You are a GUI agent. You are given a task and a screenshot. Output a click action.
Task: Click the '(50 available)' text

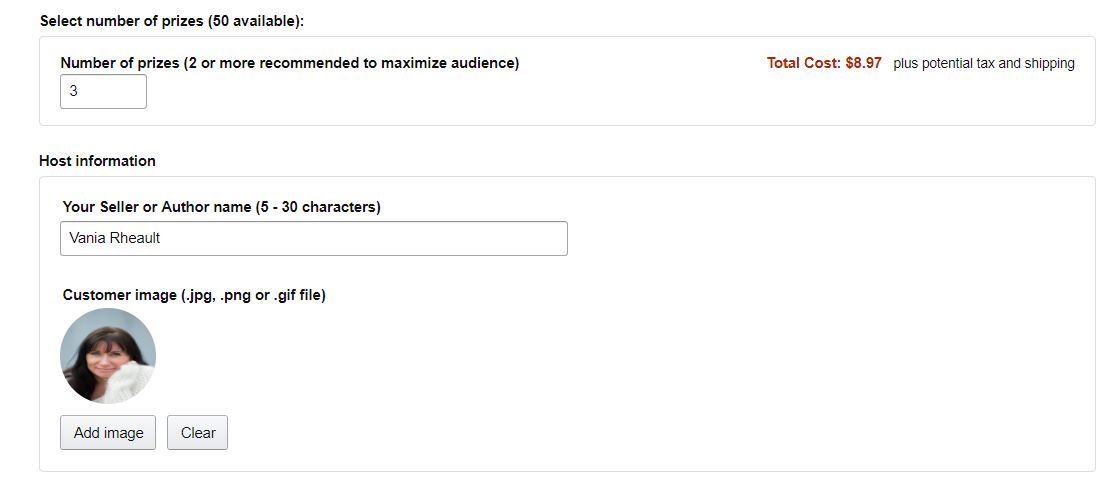(x=255, y=21)
